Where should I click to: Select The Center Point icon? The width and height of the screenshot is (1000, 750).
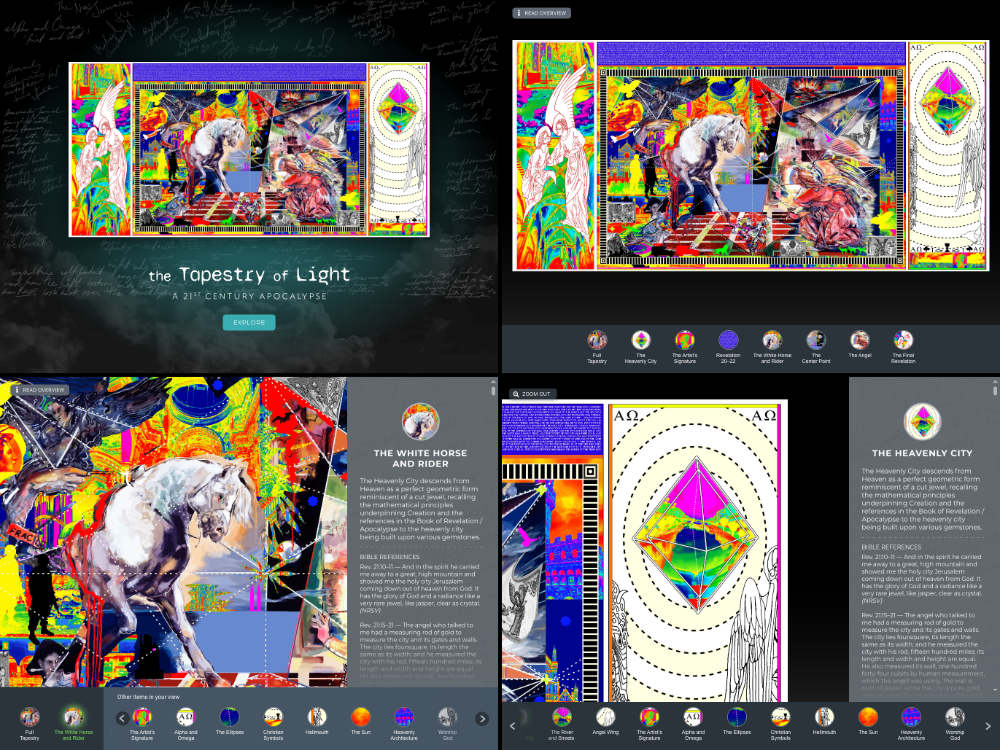(816, 340)
